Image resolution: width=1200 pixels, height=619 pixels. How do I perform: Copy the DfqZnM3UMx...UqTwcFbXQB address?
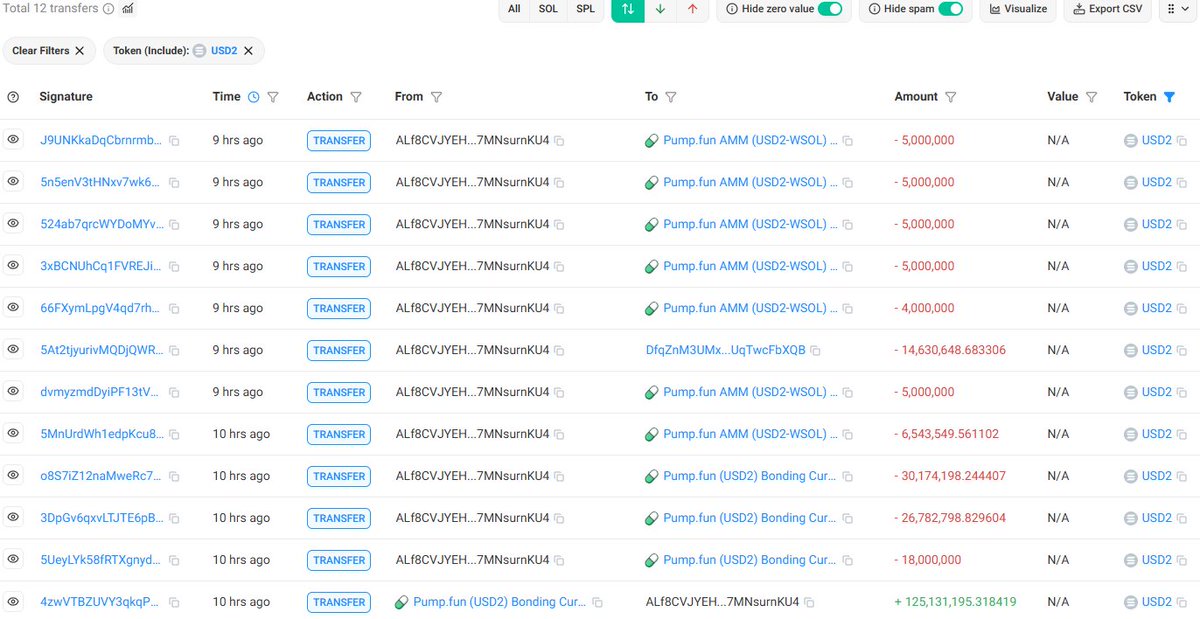(815, 351)
